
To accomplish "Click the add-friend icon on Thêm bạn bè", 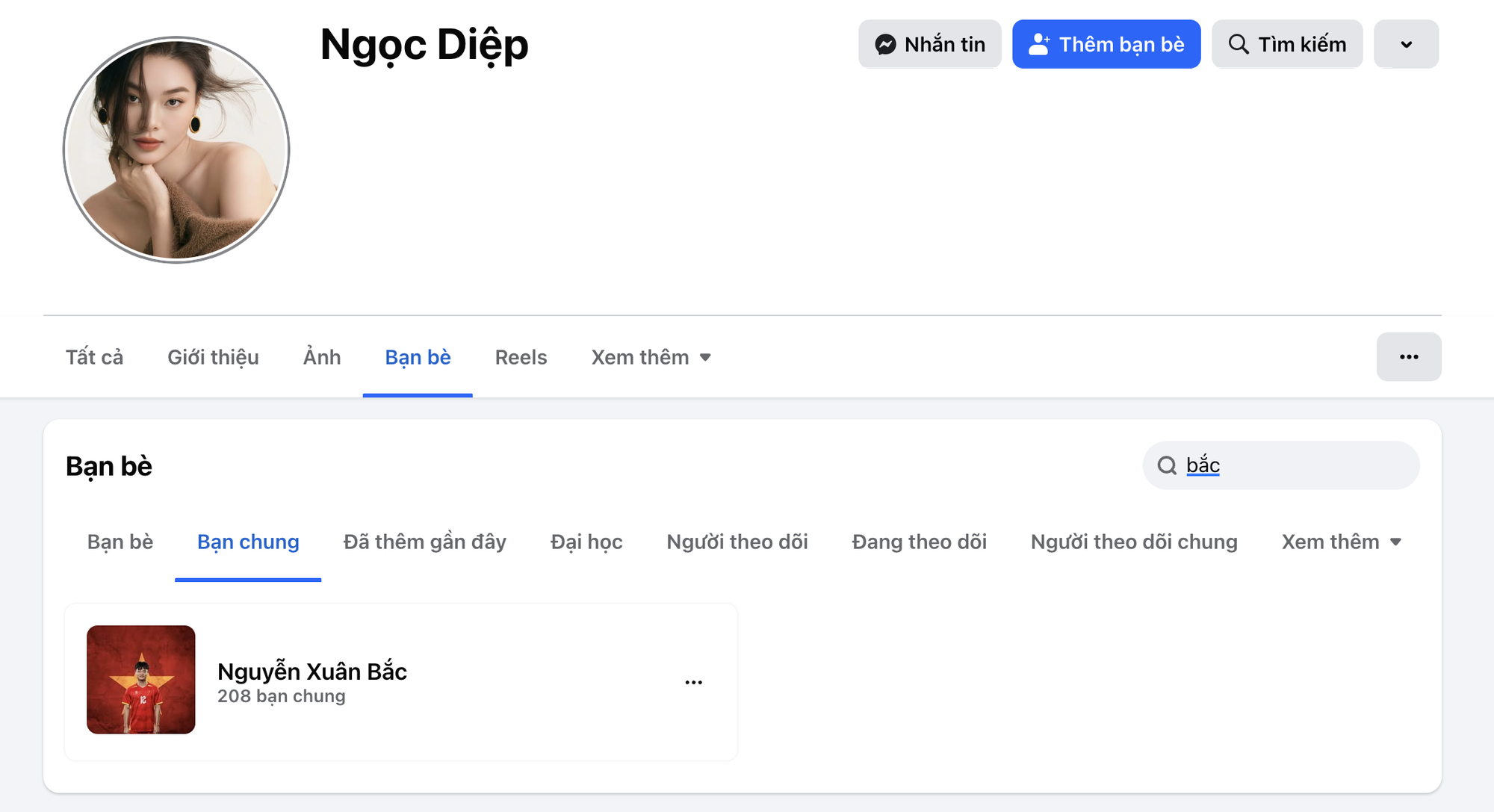I will tap(1039, 45).
